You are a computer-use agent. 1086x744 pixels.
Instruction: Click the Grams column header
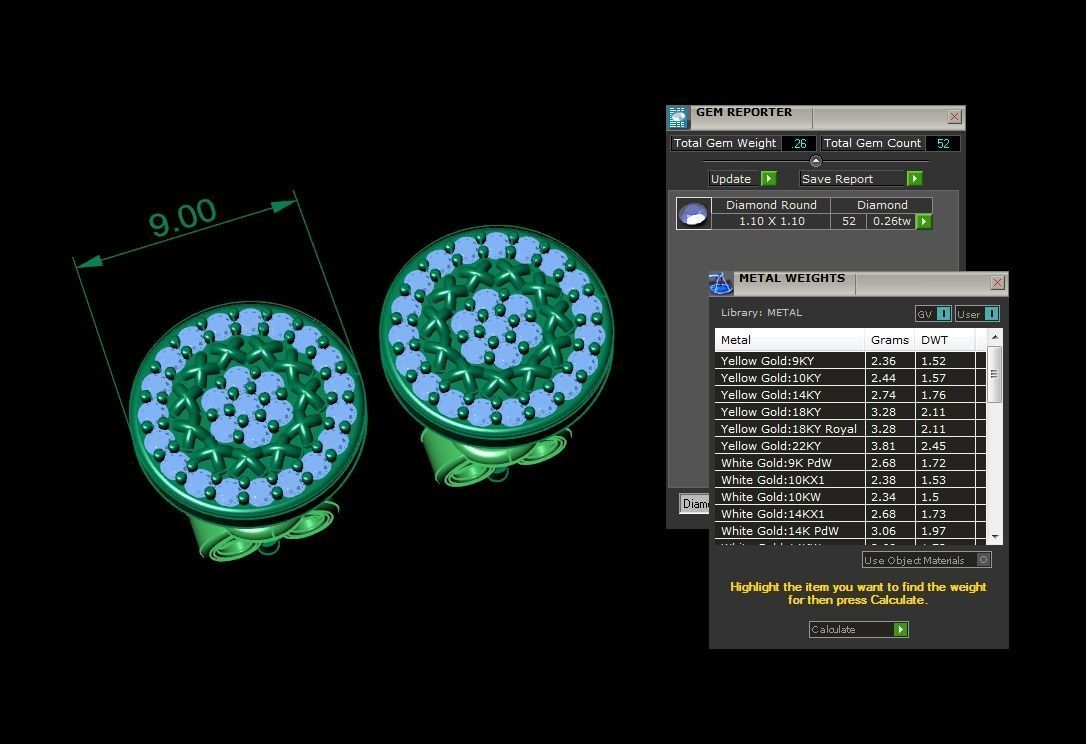point(890,340)
